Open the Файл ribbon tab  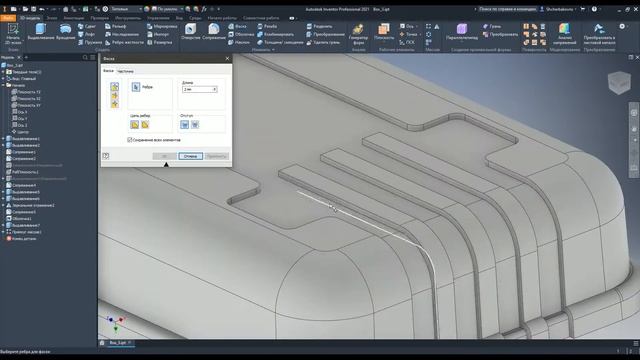[8, 18]
